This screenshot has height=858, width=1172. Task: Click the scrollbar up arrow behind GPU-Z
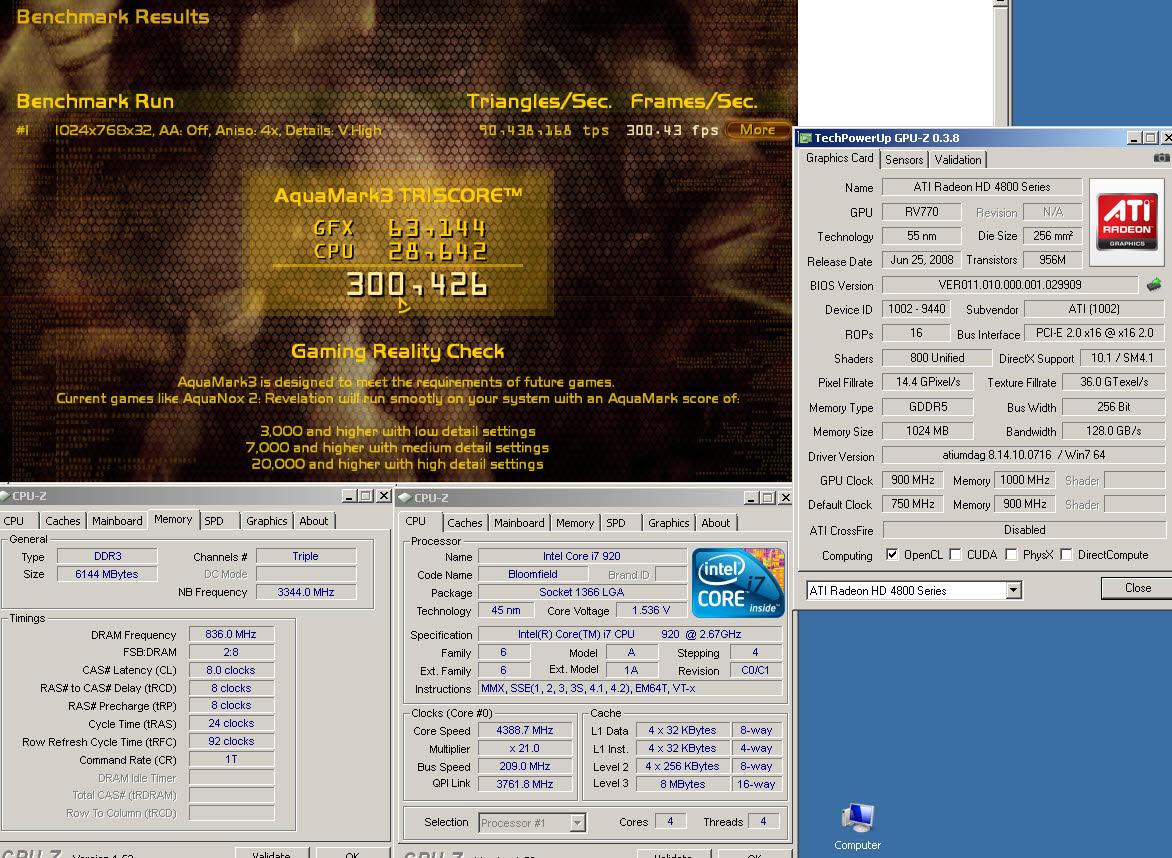(1002, 4)
